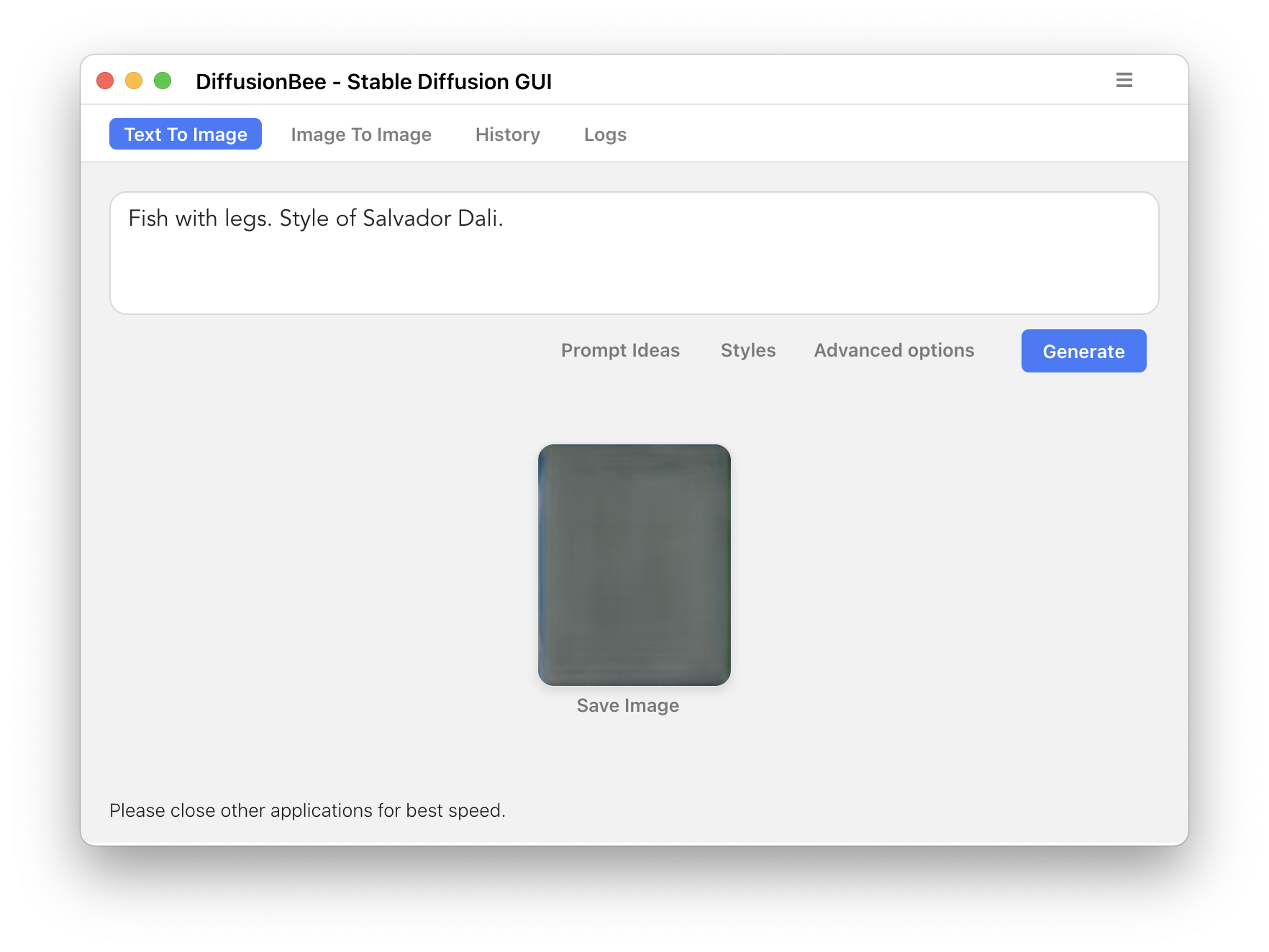
Task: Switch to the Image To Image tab
Action: (361, 134)
